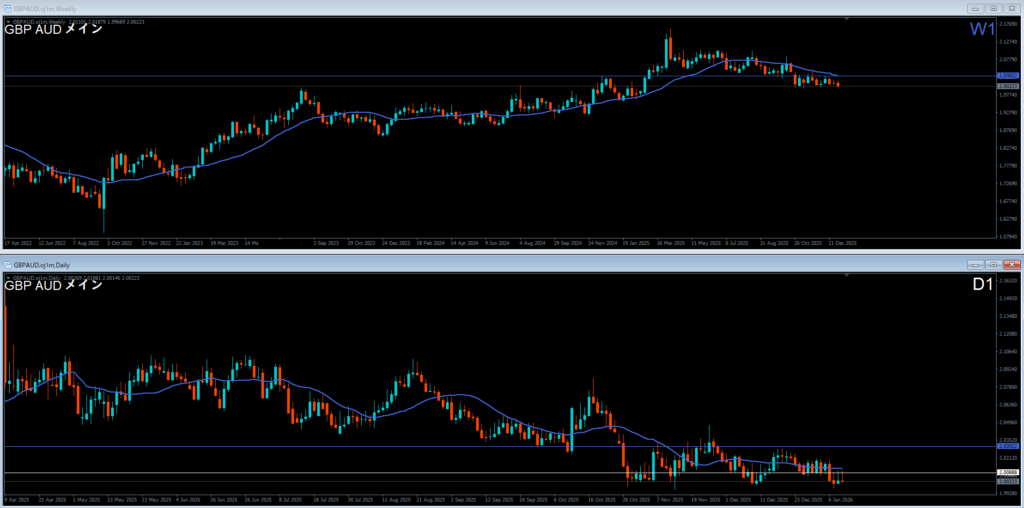
Task: Click the '17 Apr 2022' date on Weekly axis
Action: [x=16, y=242]
